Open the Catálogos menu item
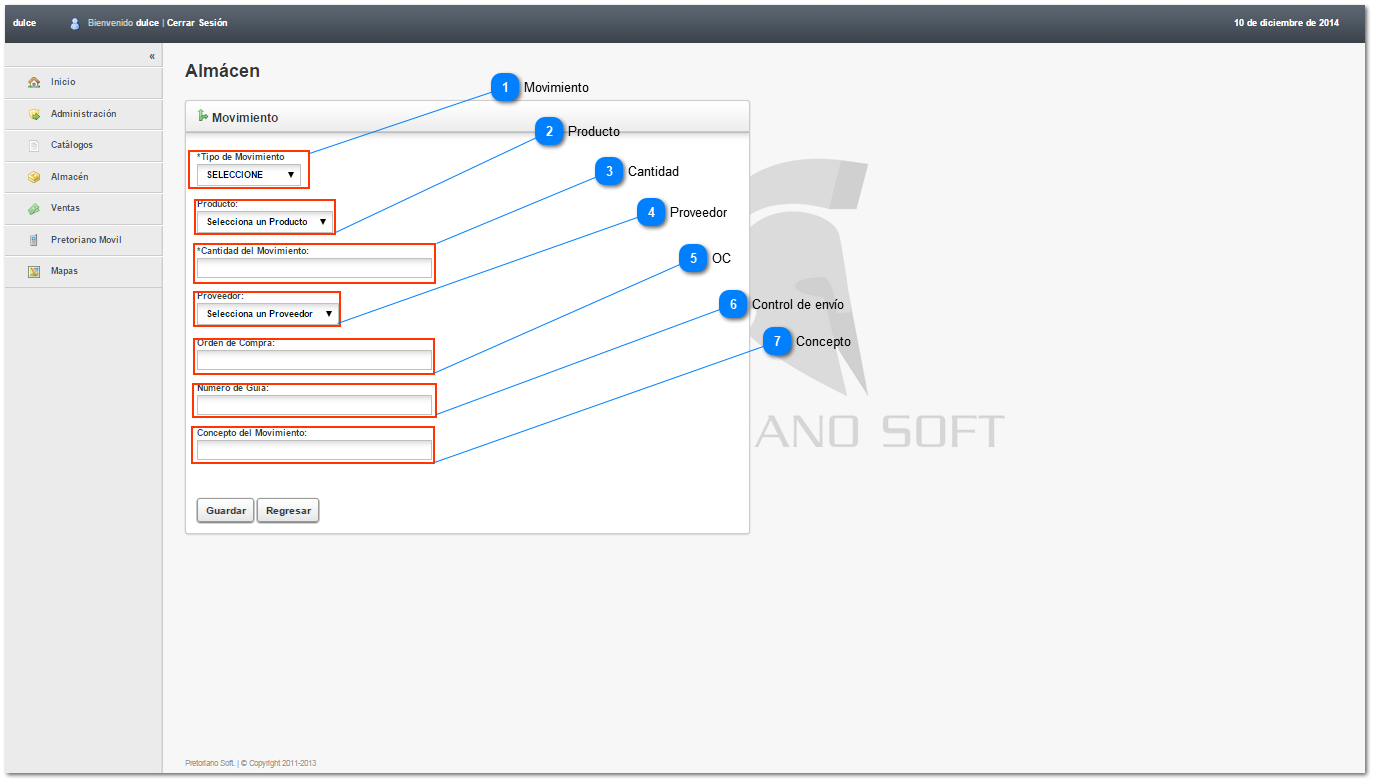Screen dimensions: 1374x782 pos(83,145)
